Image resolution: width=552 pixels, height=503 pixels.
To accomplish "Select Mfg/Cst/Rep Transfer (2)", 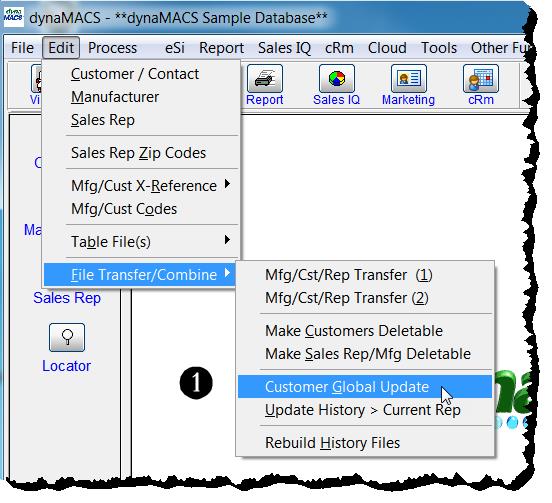I will click(365, 298).
